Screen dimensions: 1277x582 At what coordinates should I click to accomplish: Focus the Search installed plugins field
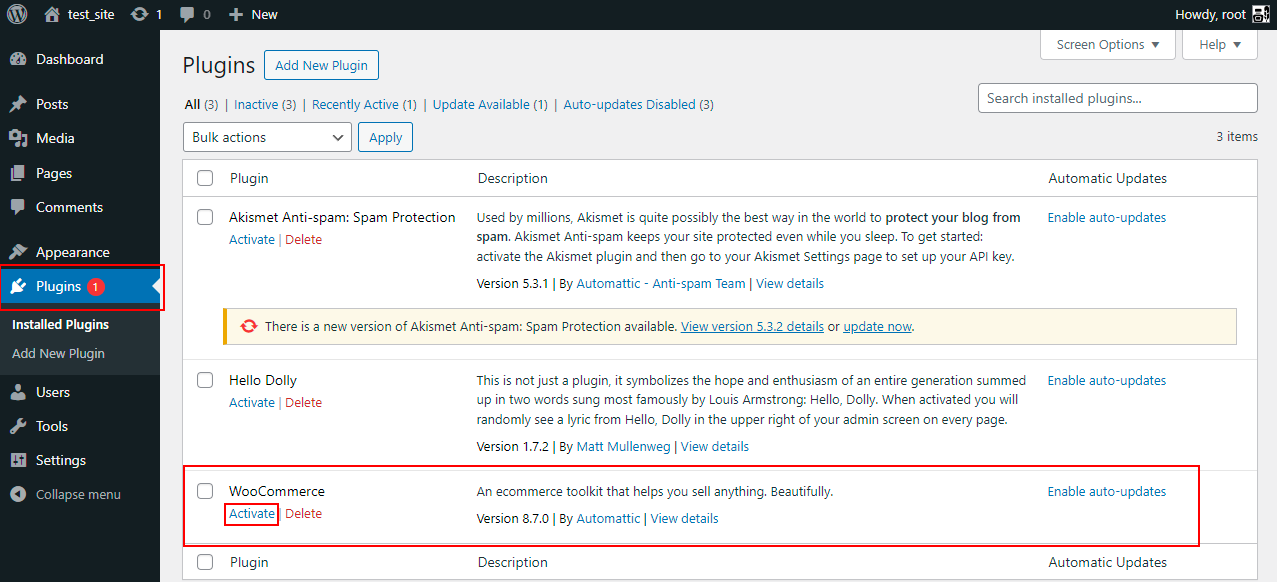tap(1117, 98)
